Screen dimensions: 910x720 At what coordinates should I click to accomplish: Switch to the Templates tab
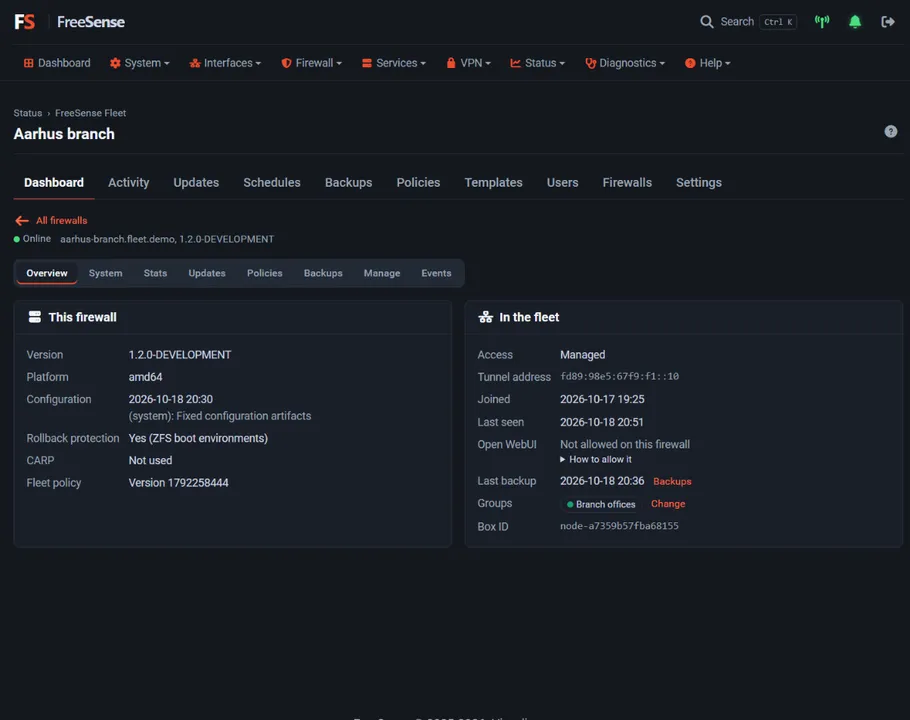click(x=493, y=183)
